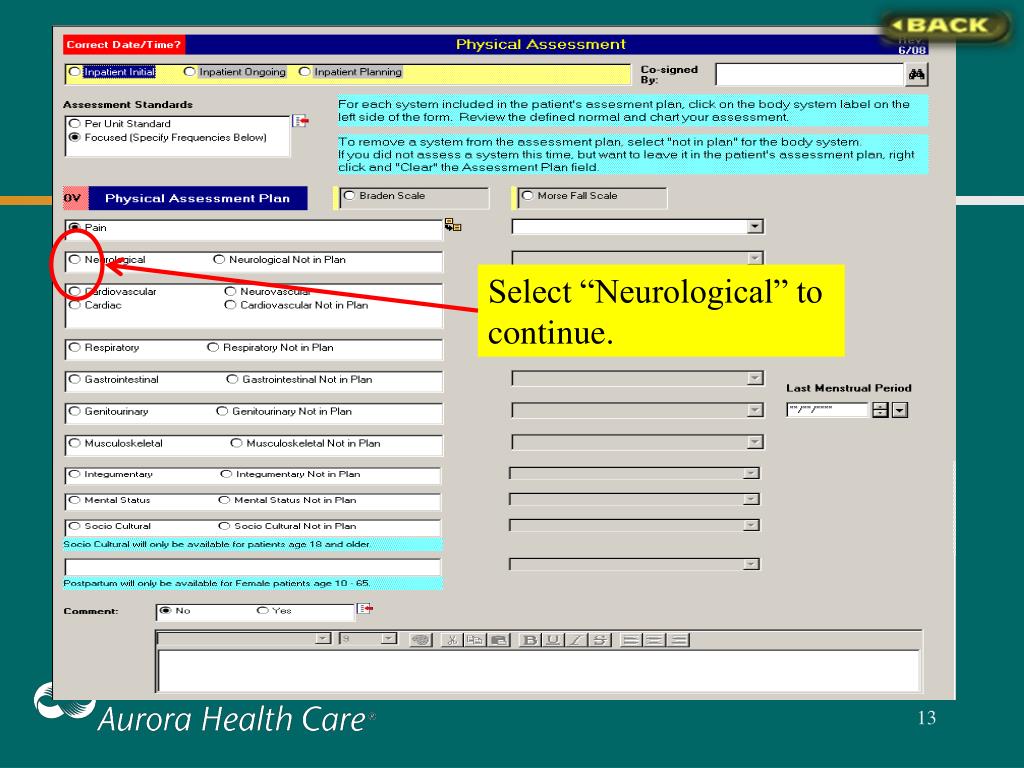Toggle Italic formatting in comment toolbar
The width and height of the screenshot is (1024, 768).
pyautogui.click(x=576, y=640)
